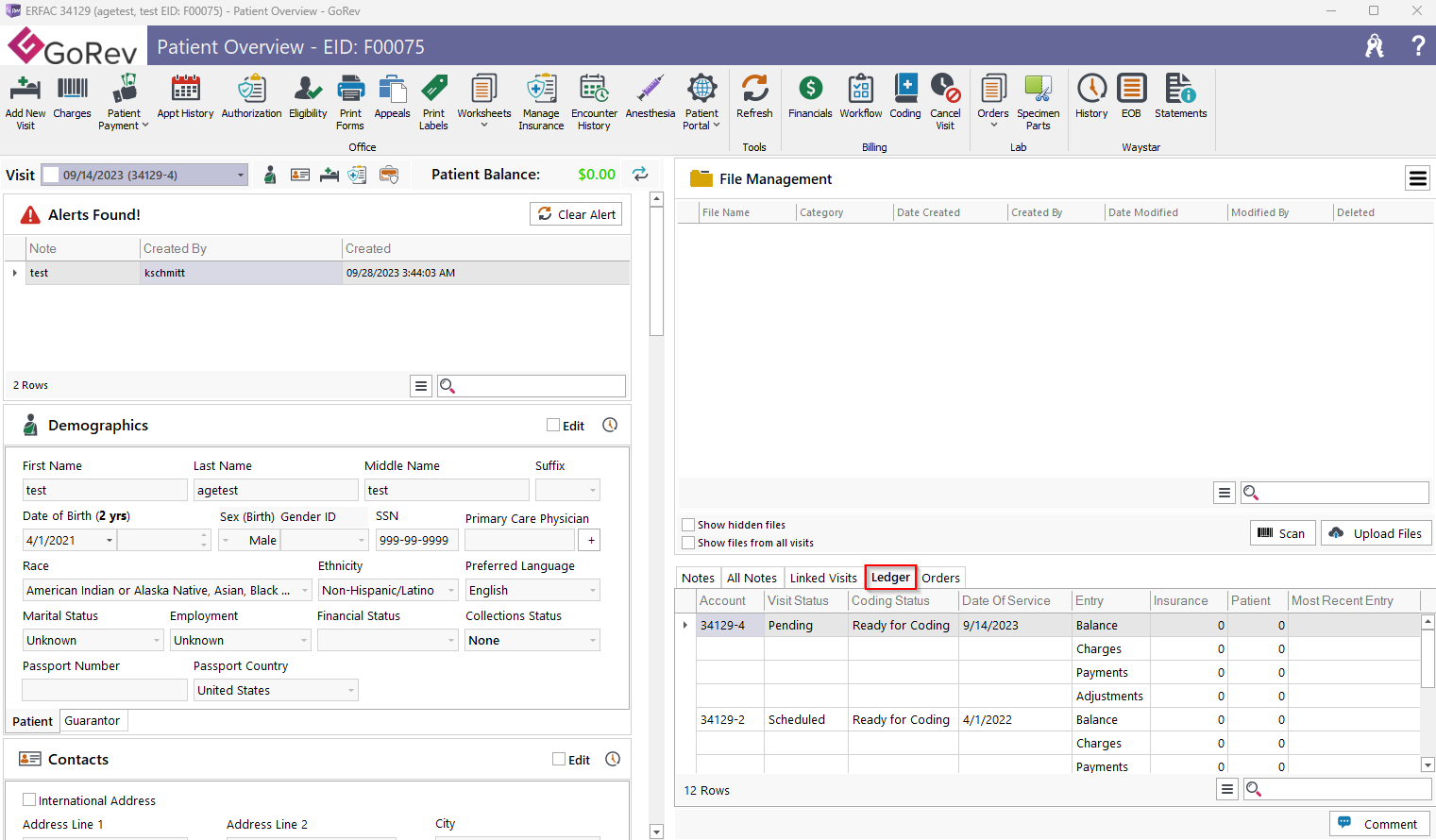Viewport: 1436px width, 840px height.
Task: Open the File Management hamburger menu
Action: tap(1418, 178)
